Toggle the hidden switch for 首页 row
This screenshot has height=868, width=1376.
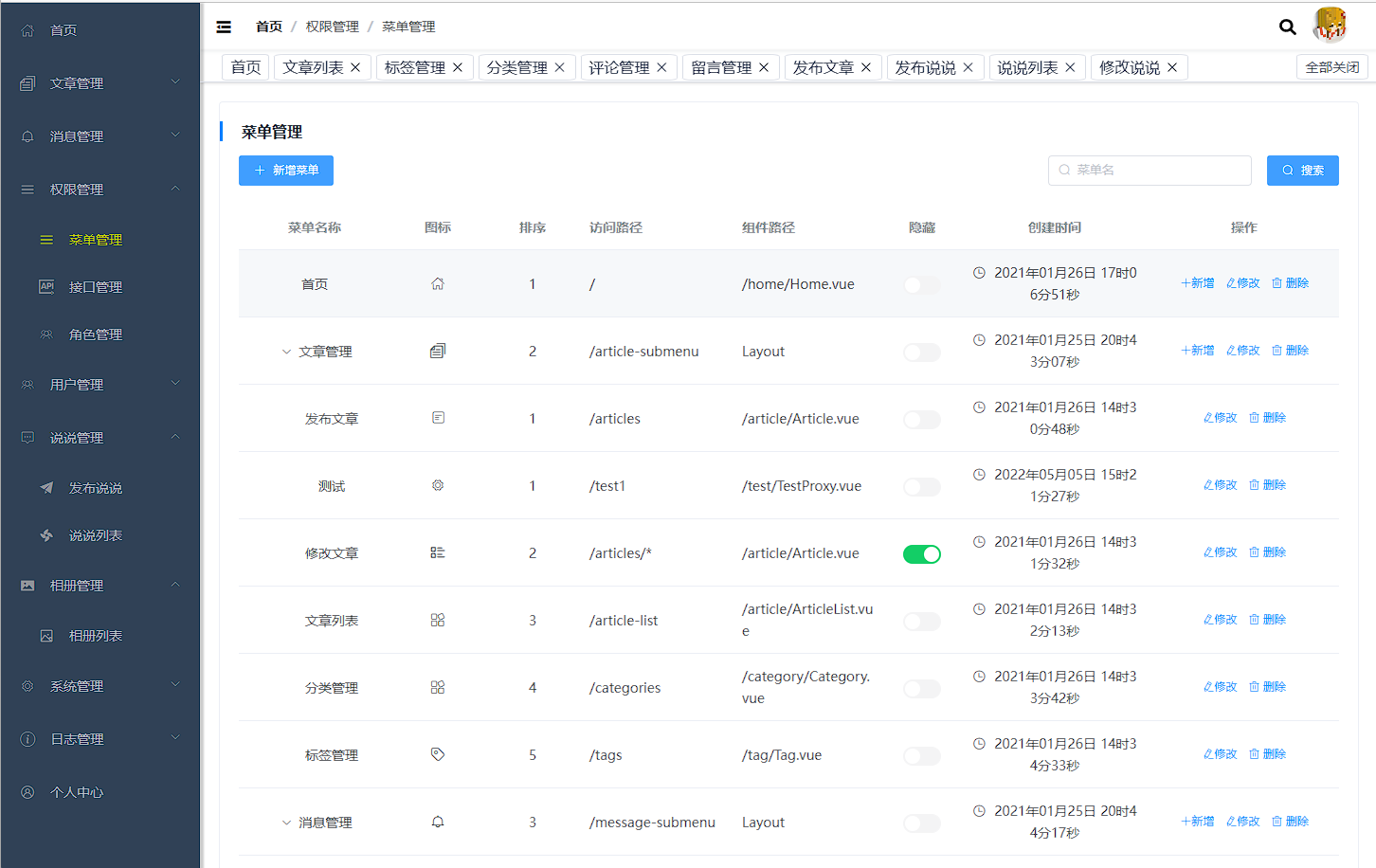click(921, 284)
